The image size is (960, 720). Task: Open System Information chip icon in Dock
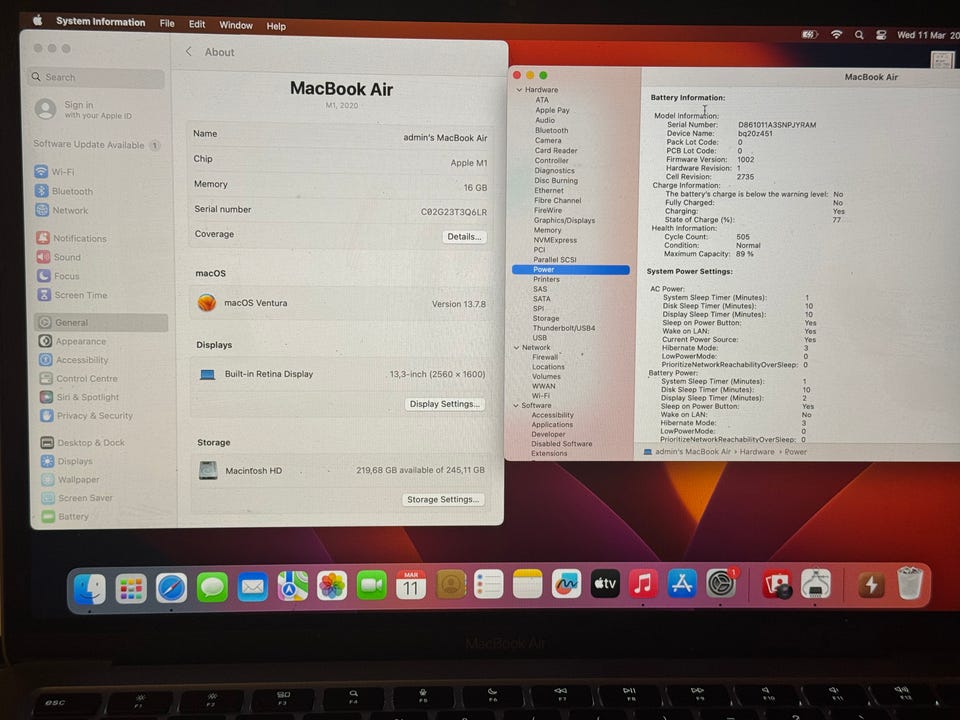(x=816, y=584)
